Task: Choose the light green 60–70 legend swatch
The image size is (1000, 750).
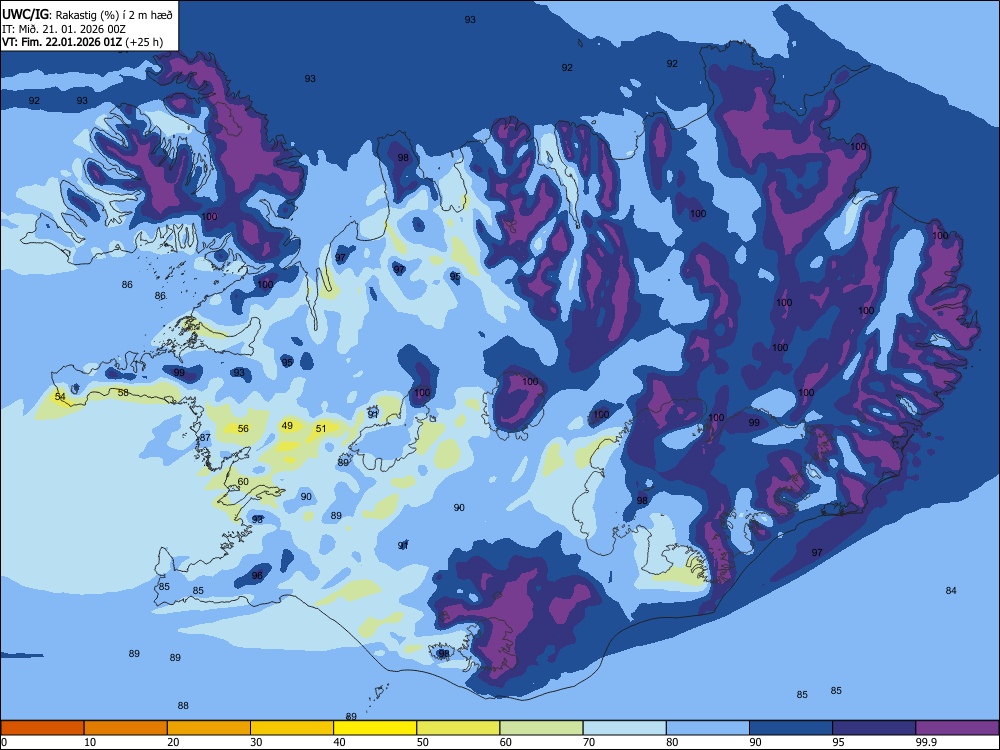Action: pyautogui.click(x=541, y=728)
